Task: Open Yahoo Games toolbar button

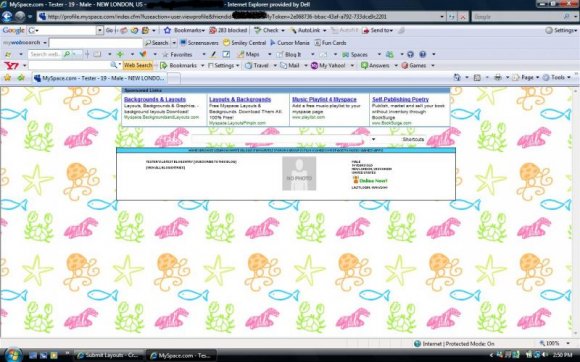Action: click(x=414, y=65)
